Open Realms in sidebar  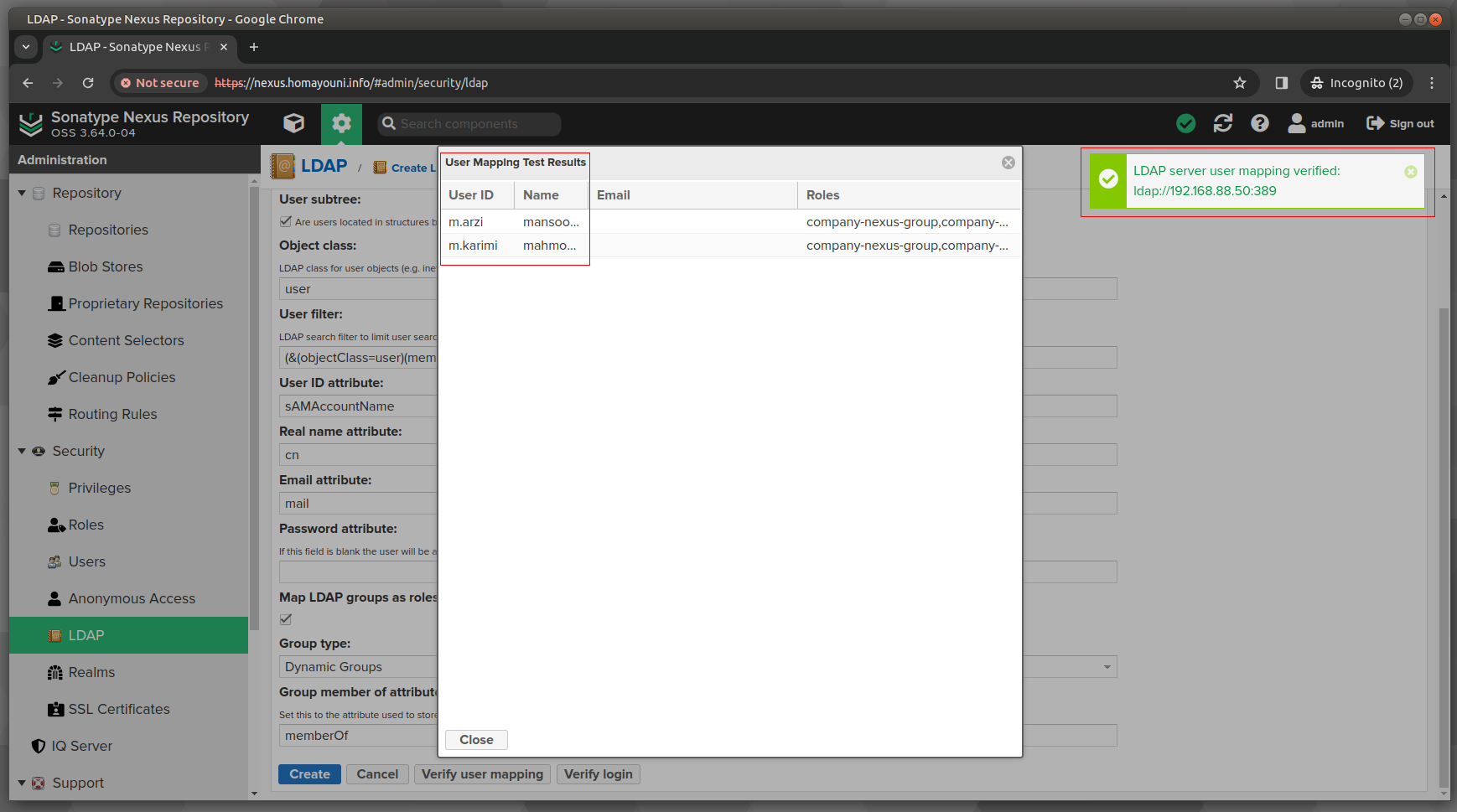tap(91, 672)
